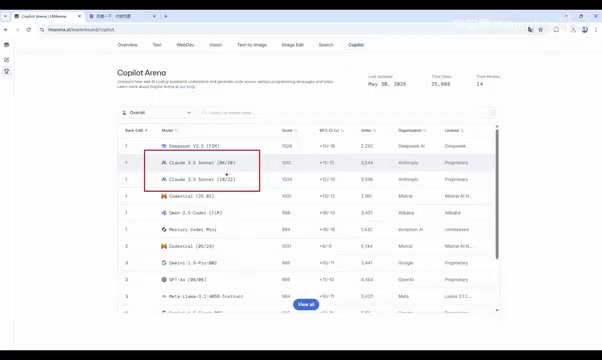This screenshot has height=360, width=602.
Task: Switch to the Vision leaderboard tab
Action: 215,45
